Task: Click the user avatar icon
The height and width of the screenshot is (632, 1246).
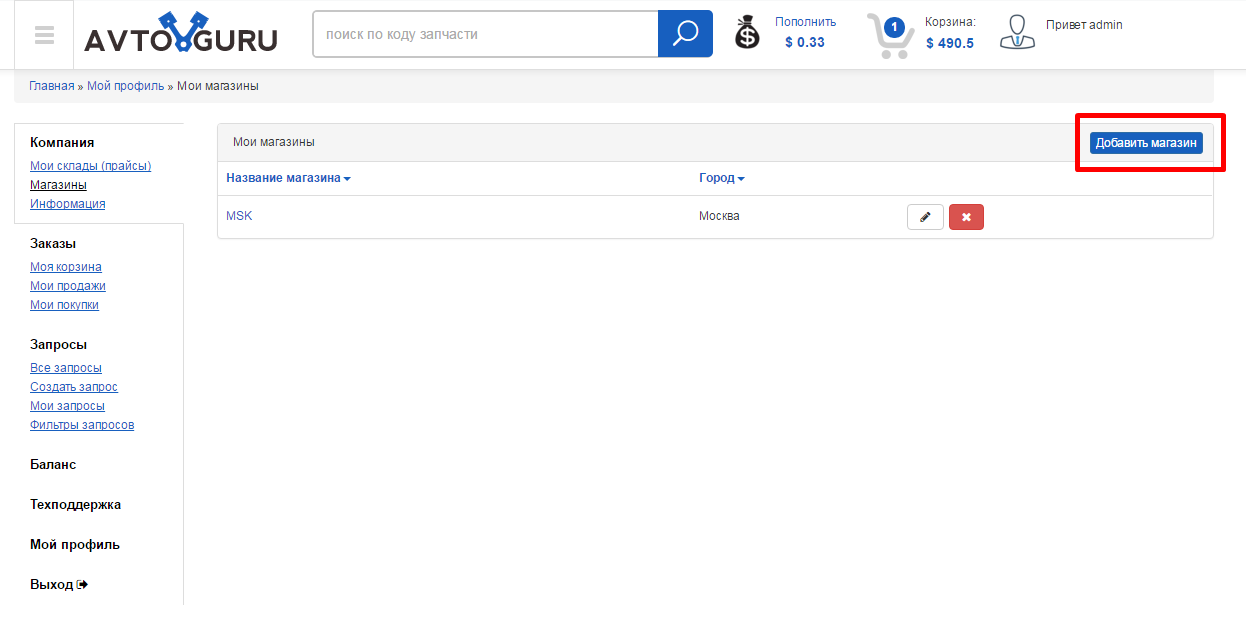Action: point(1017,33)
